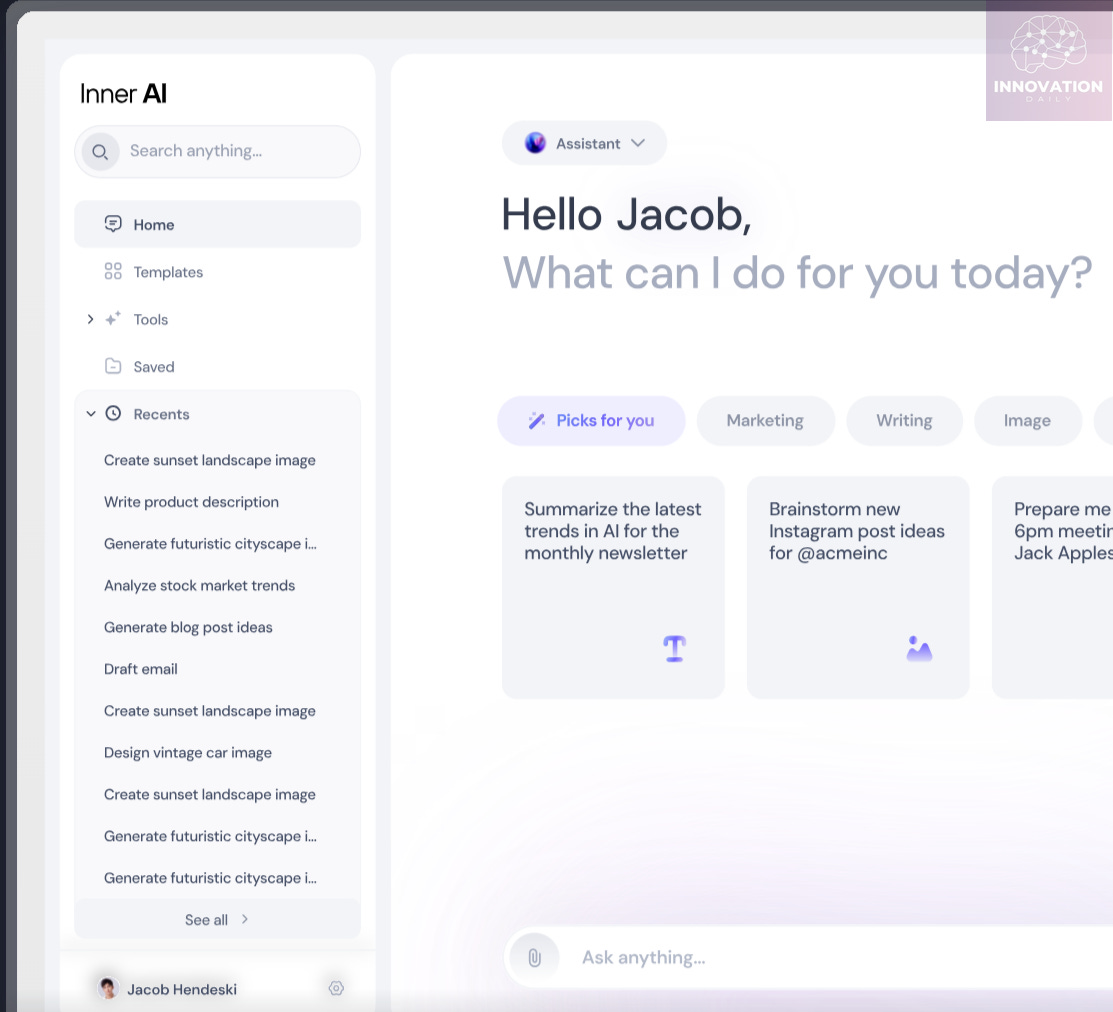Switch to the Writing tab
This screenshot has height=1012, width=1113.
pyautogui.click(x=904, y=421)
